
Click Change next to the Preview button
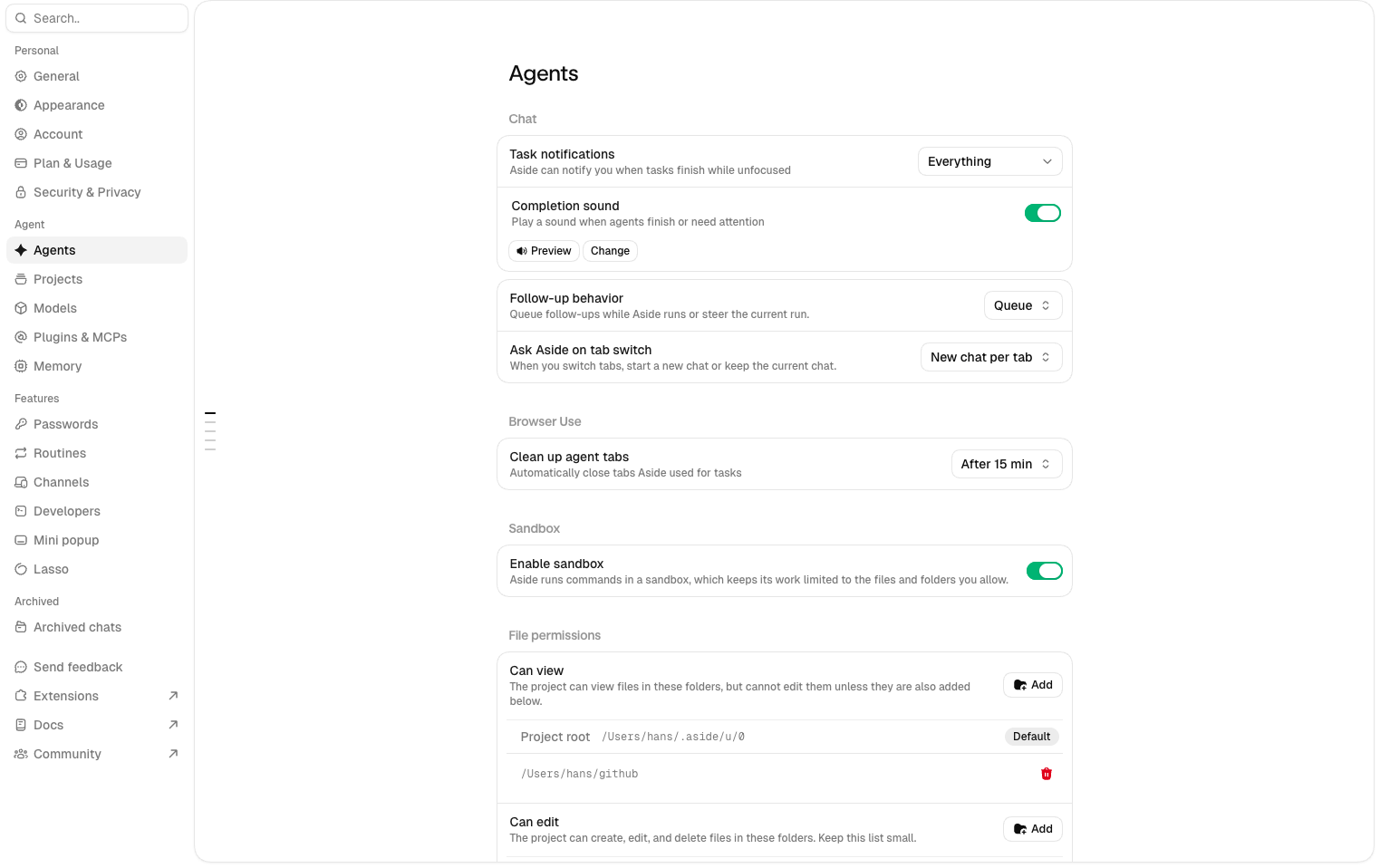[x=610, y=251]
